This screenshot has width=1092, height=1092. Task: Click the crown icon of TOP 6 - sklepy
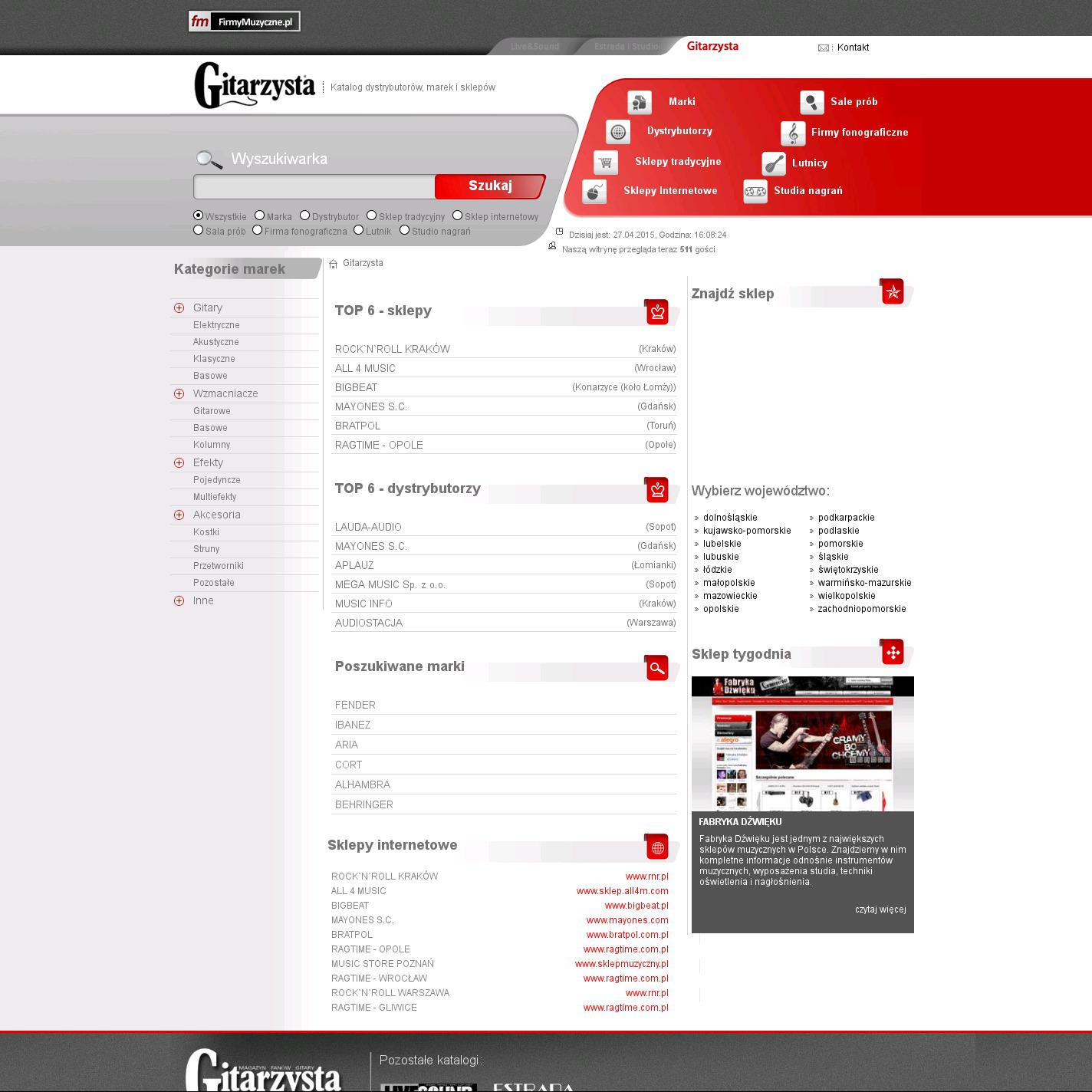click(657, 312)
